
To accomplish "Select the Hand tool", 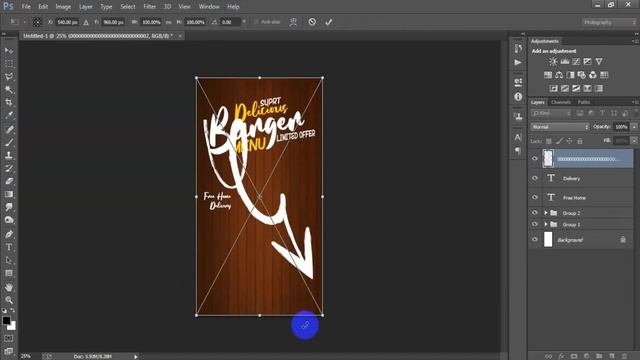I will click(9, 287).
